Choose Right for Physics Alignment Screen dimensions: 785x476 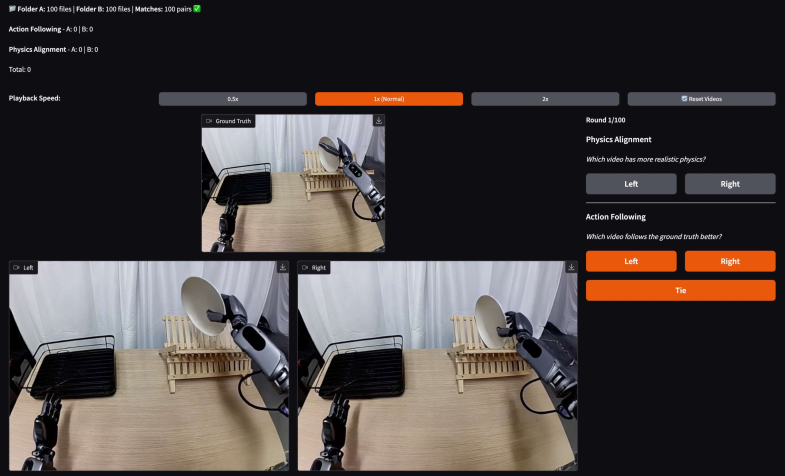pos(730,184)
